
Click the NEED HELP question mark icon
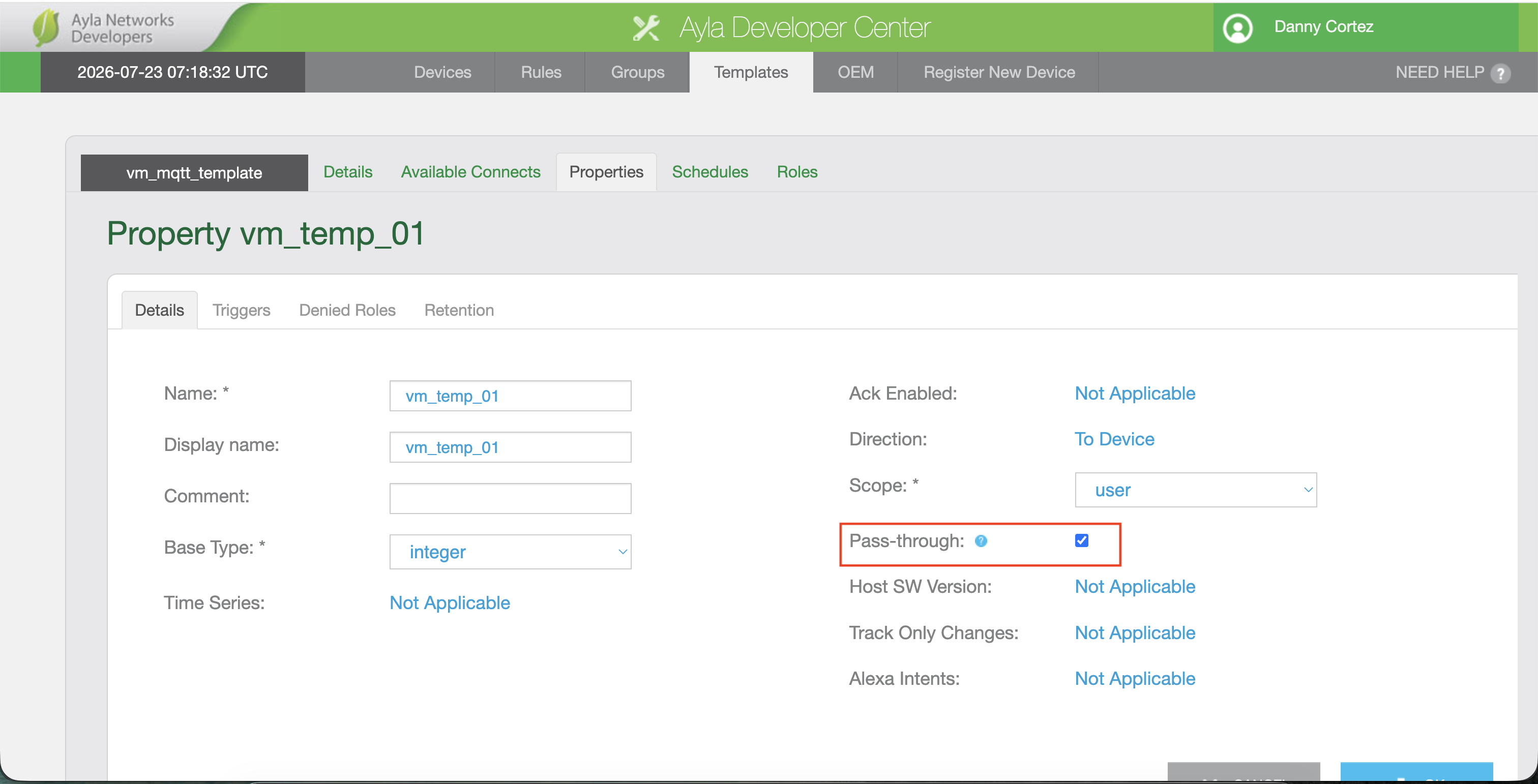coord(1500,73)
